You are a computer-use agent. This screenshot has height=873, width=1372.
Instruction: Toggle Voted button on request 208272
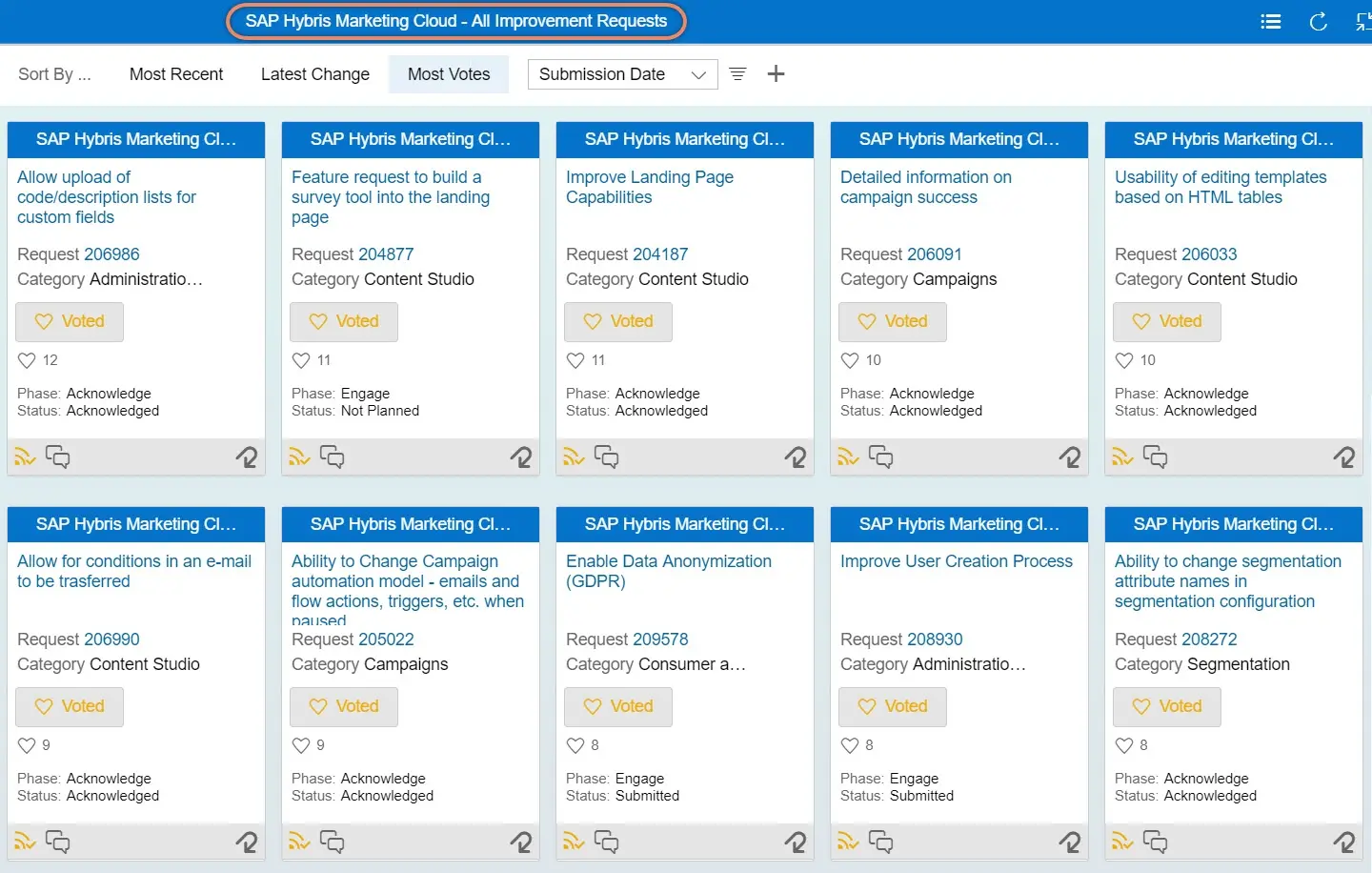(1167, 707)
